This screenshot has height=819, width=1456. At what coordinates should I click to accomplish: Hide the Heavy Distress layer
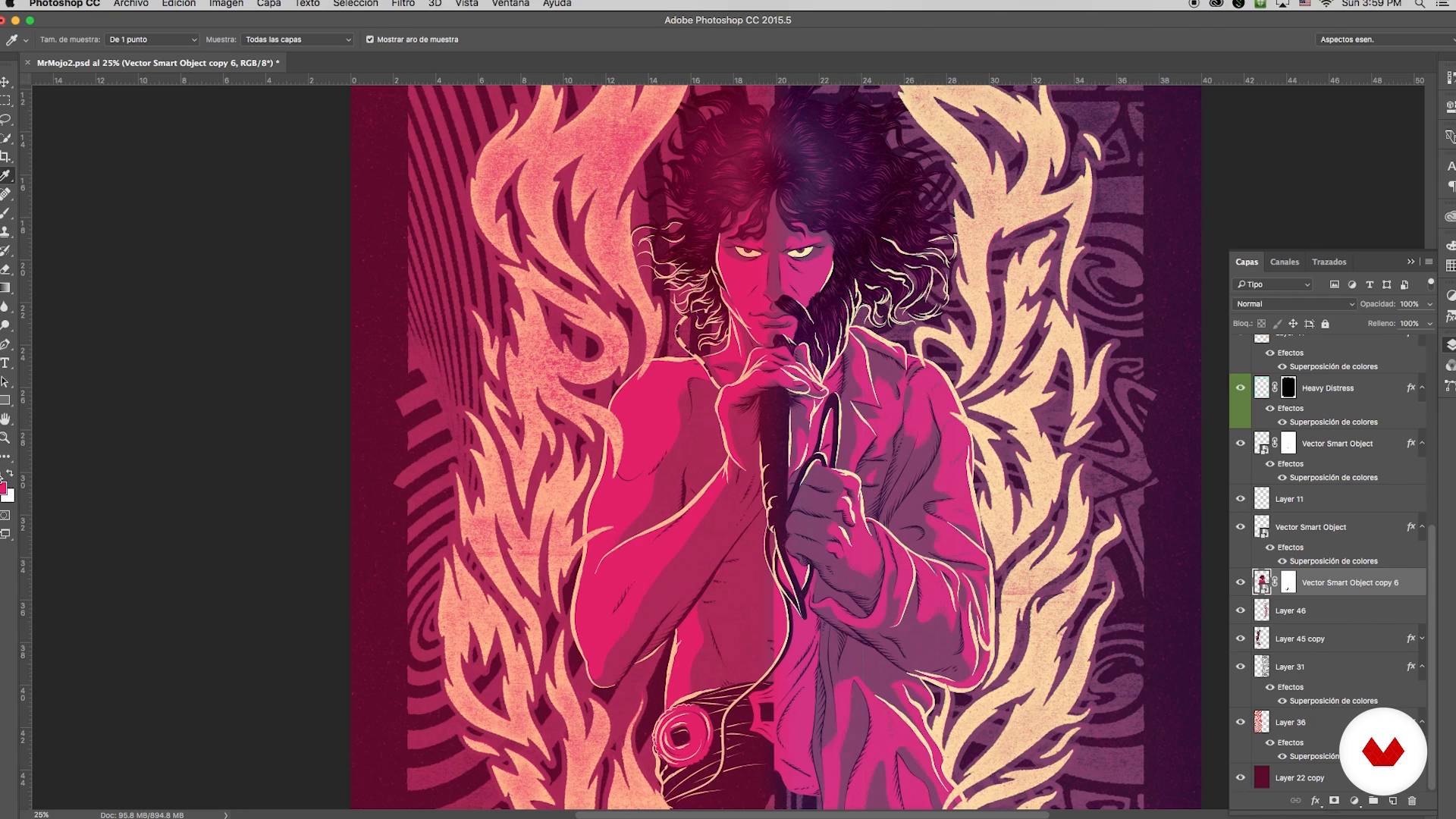1241,388
